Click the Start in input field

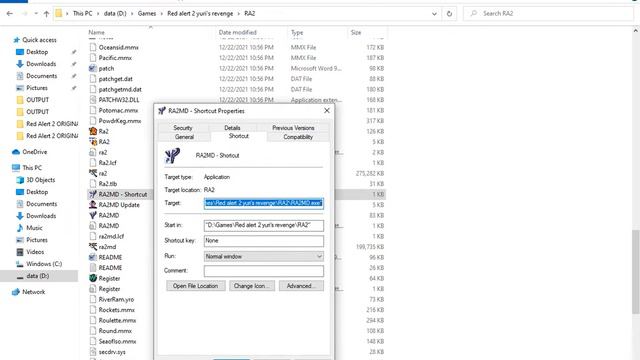click(264, 225)
